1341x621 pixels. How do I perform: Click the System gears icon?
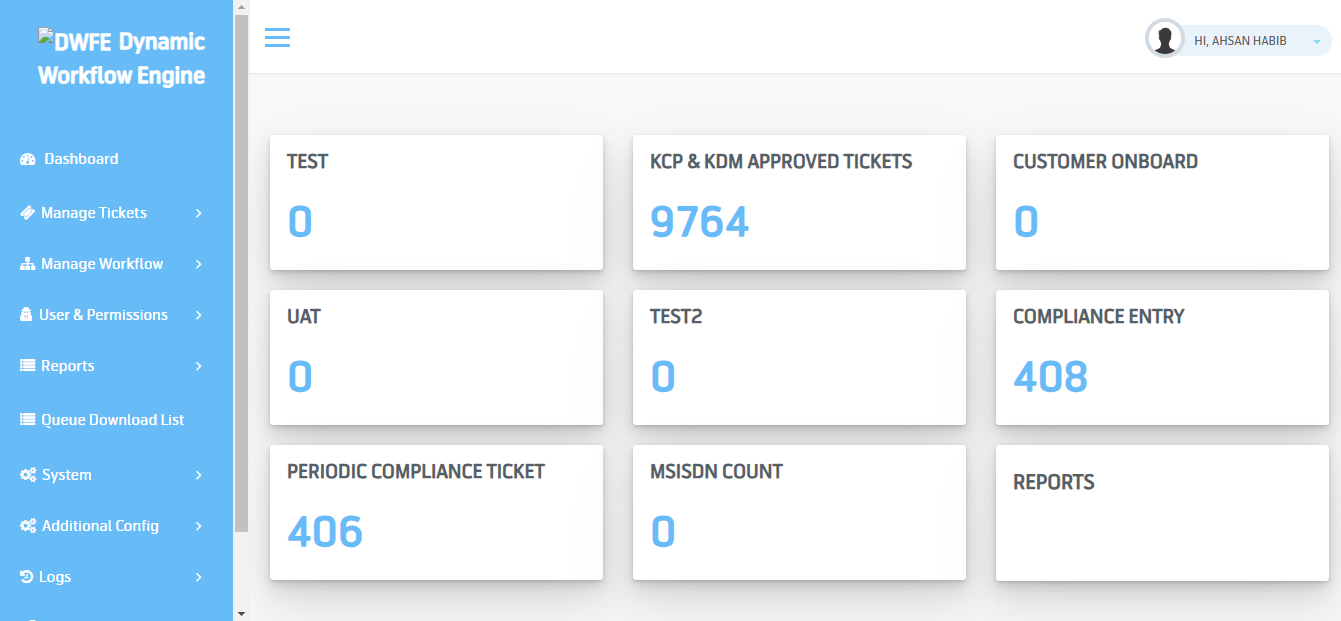point(28,475)
